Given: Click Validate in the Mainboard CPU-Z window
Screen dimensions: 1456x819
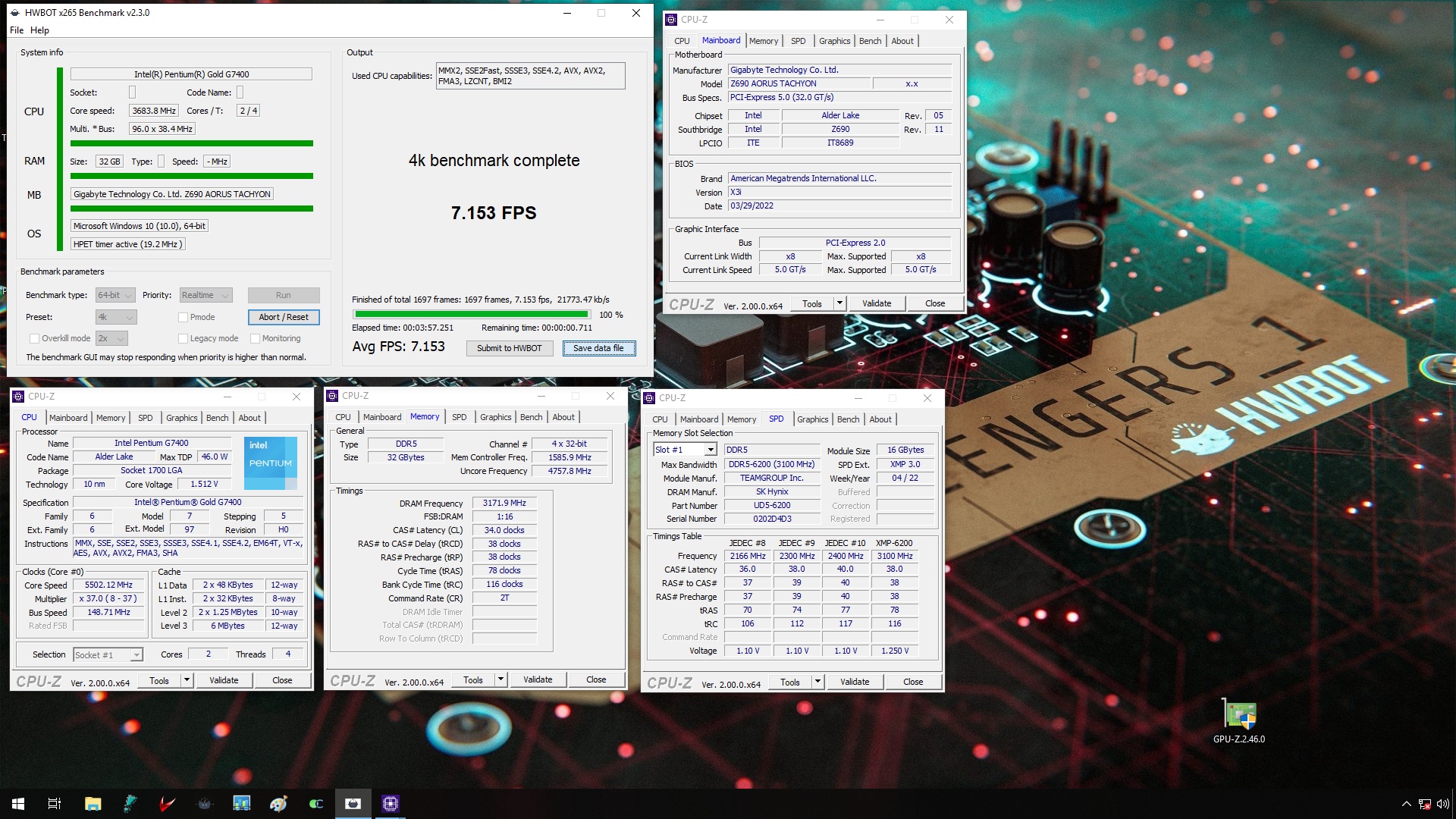Looking at the screenshot, I should 877,303.
